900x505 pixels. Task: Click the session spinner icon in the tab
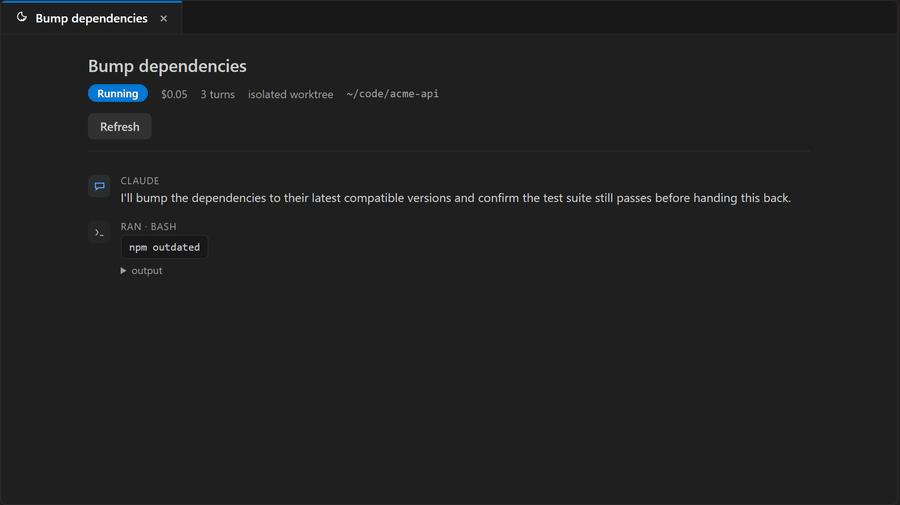pyautogui.click(x=22, y=17)
